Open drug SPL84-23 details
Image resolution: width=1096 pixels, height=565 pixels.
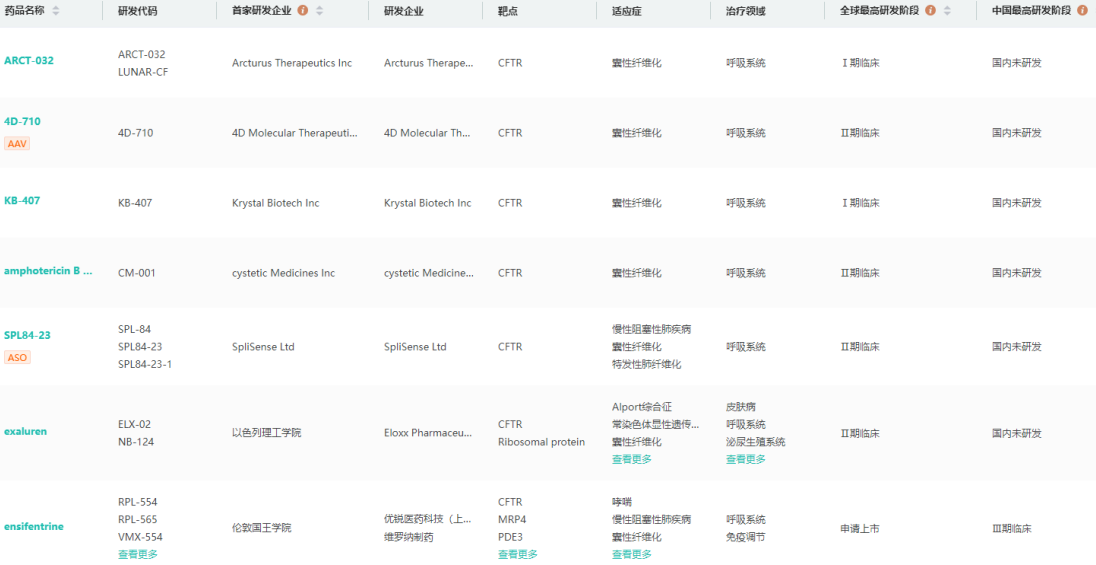click(x=27, y=335)
